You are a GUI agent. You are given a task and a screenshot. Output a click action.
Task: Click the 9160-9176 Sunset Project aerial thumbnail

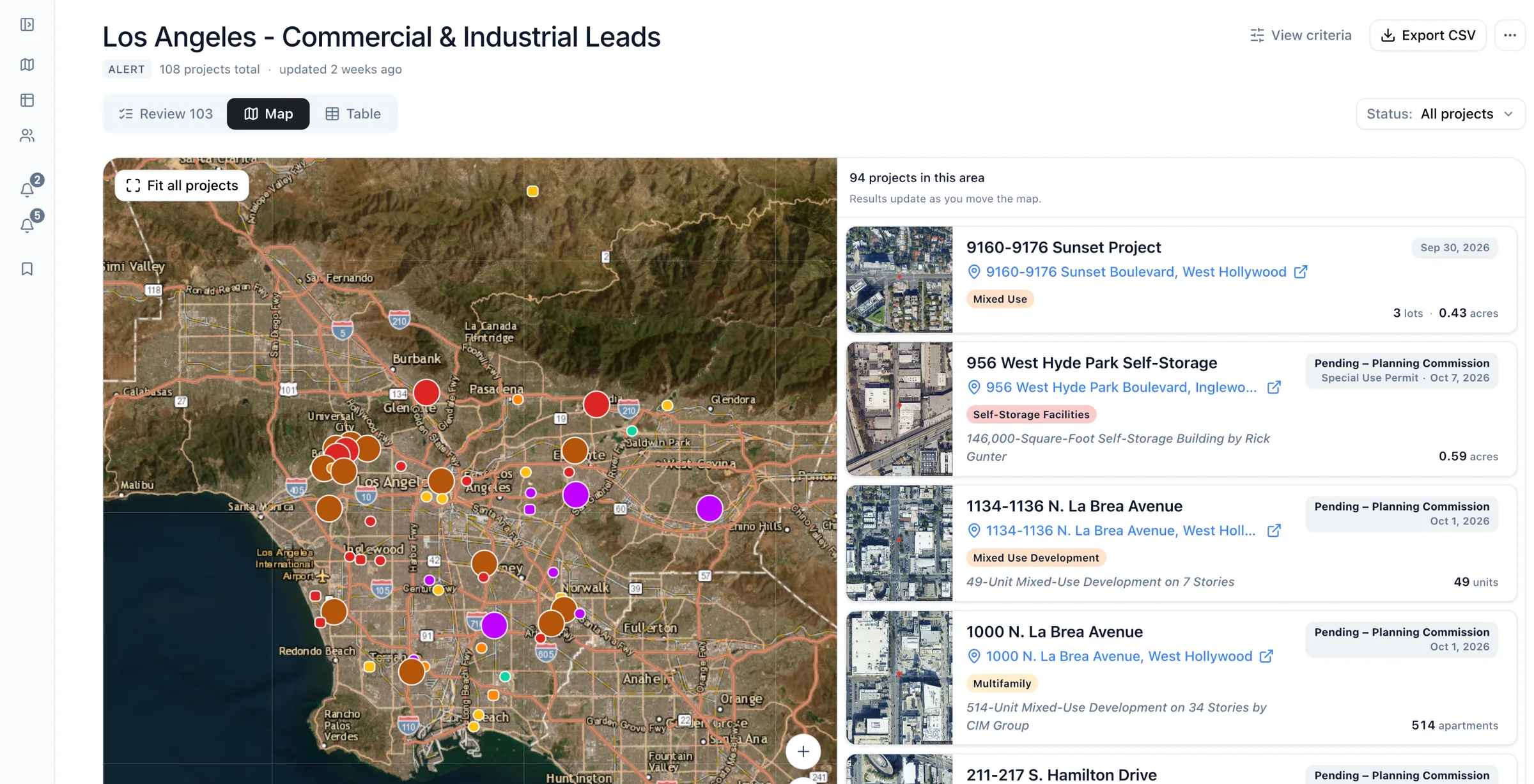899,279
